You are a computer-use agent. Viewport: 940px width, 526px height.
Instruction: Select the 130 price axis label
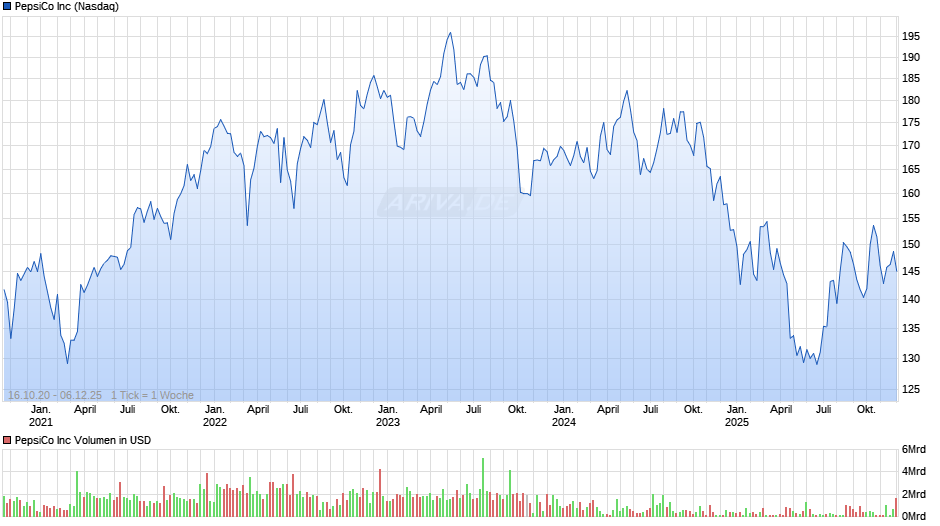(x=911, y=358)
